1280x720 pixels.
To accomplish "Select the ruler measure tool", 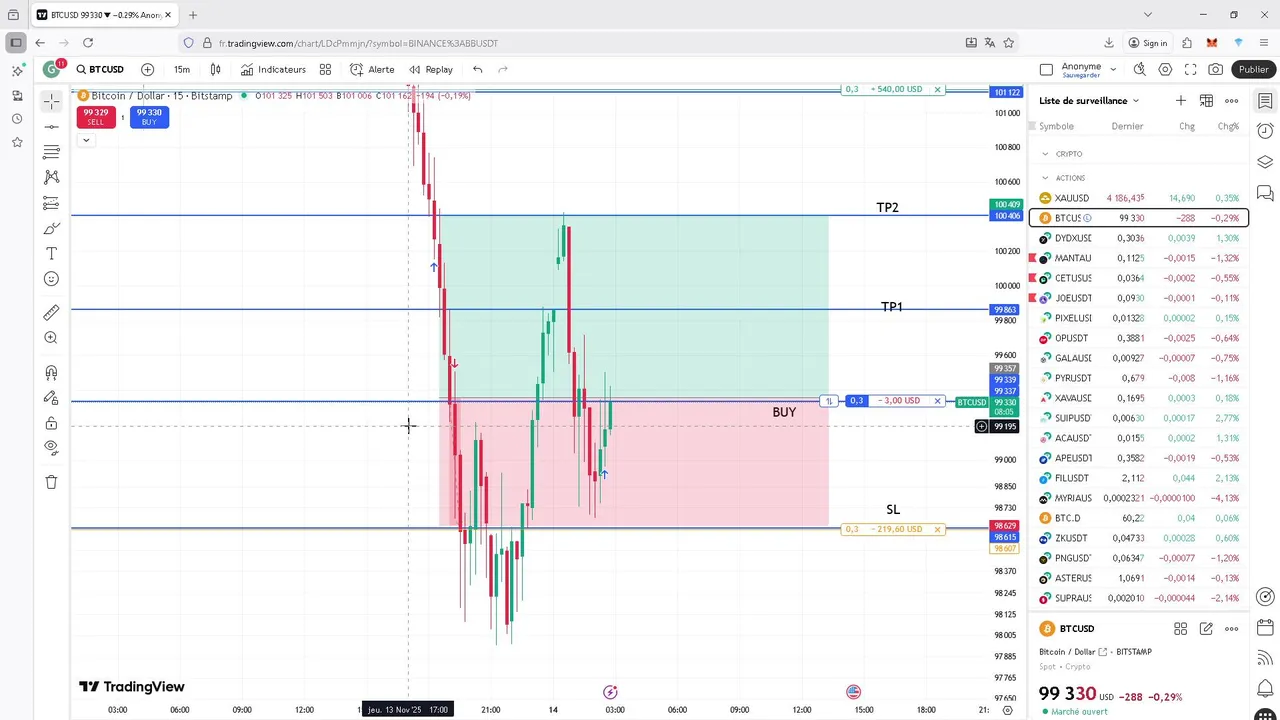I will [51, 313].
